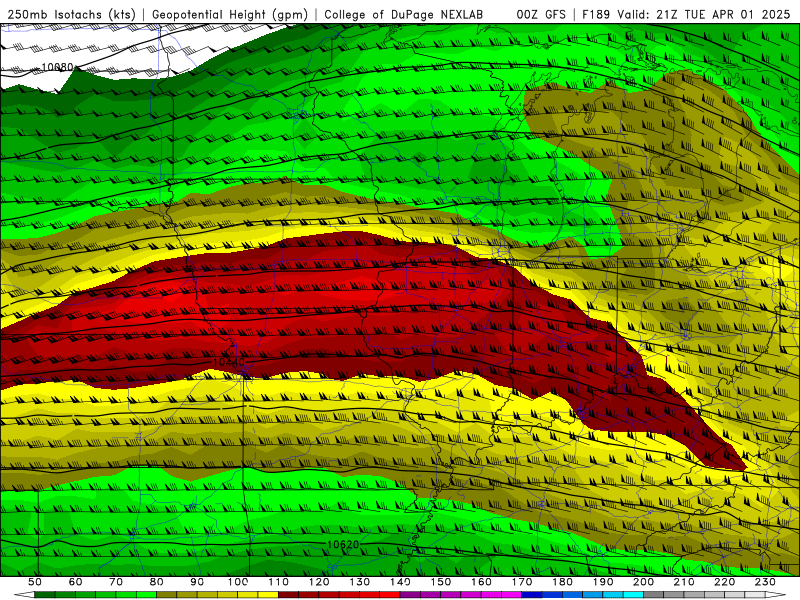Click the 150 value on the color scale
800x600 pixels.
[x=441, y=582]
